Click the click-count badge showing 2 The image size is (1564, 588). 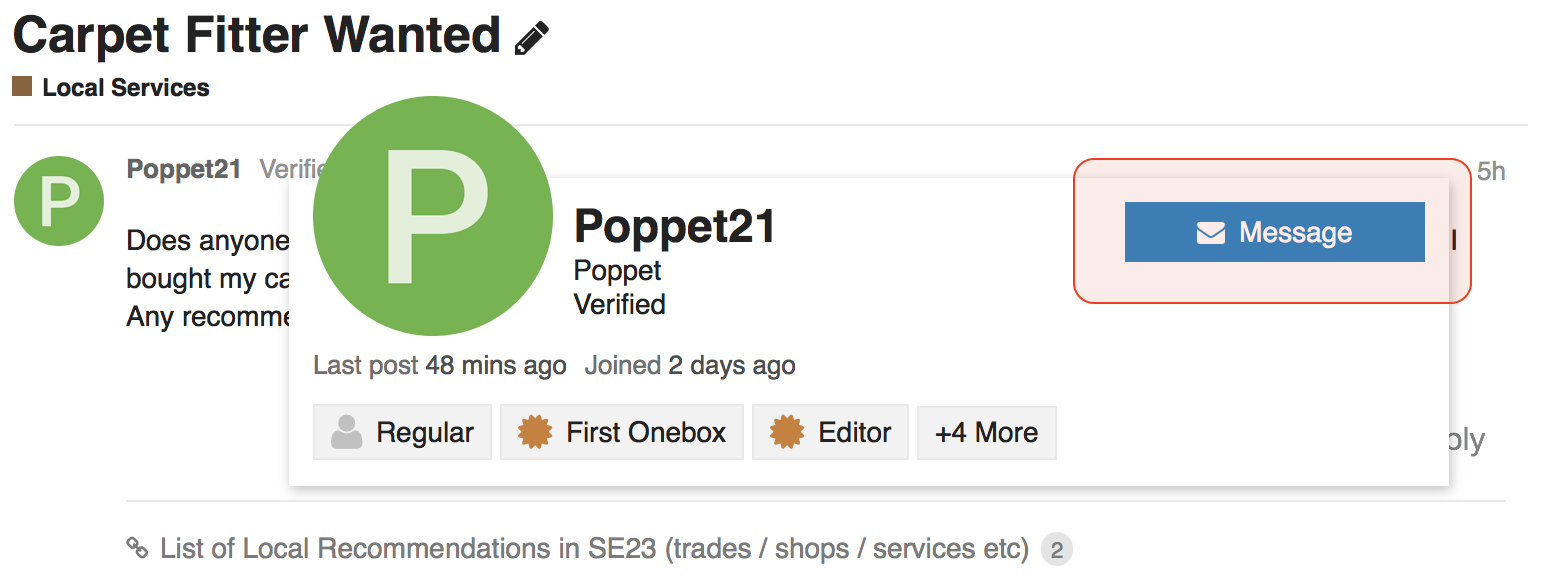click(1056, 549)
